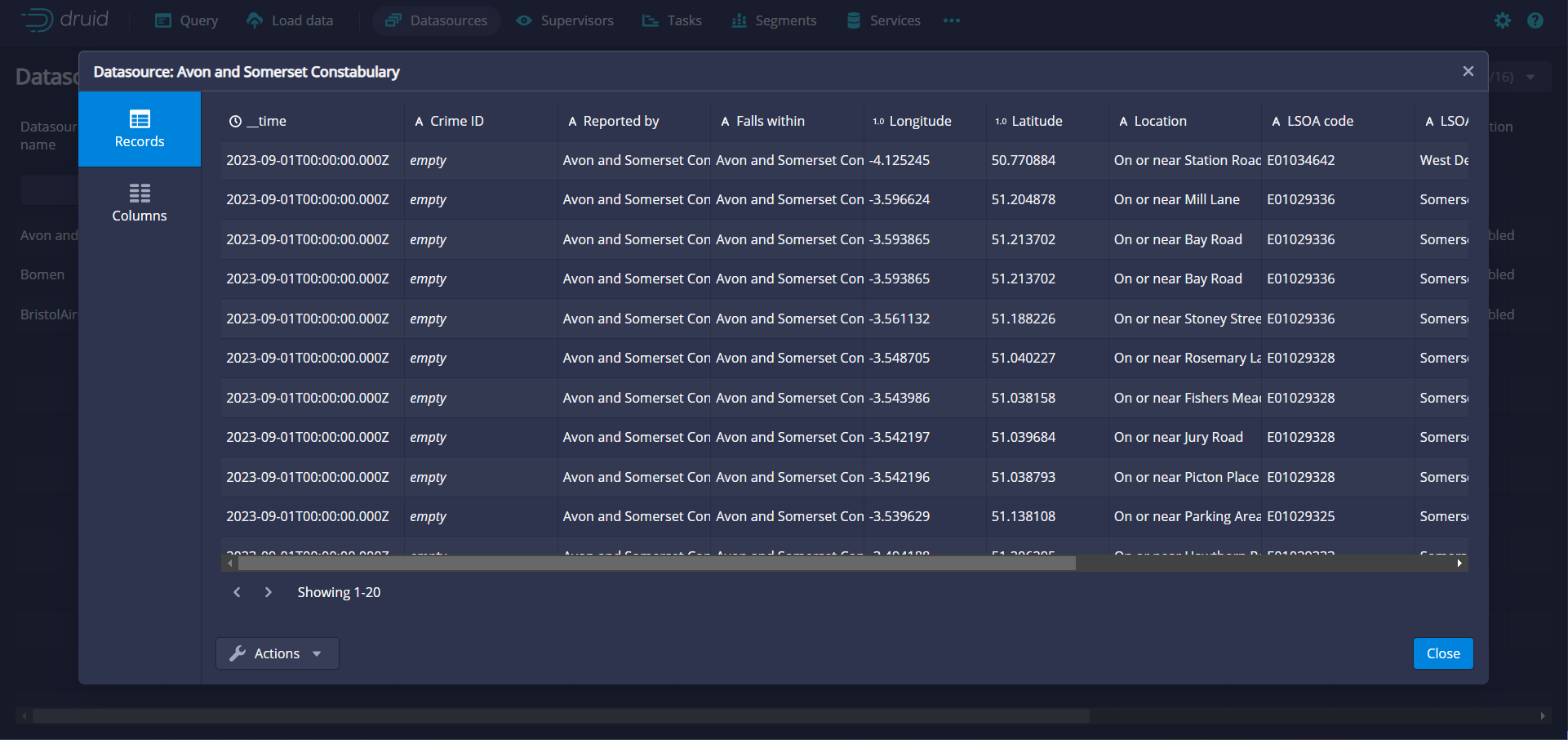This screenshot has height=740, width=1568.
Task: Open the Services view
Action: click(883, 20)
